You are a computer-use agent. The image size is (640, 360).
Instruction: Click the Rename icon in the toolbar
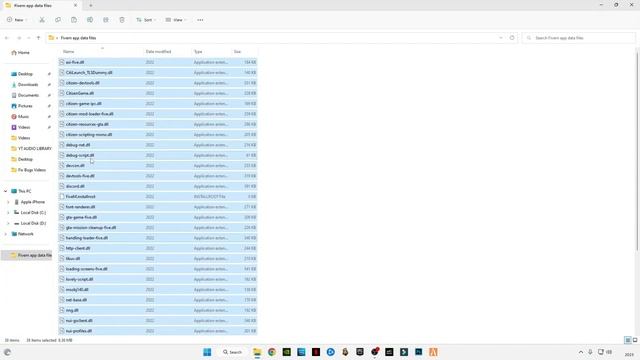tap(90, 20)
